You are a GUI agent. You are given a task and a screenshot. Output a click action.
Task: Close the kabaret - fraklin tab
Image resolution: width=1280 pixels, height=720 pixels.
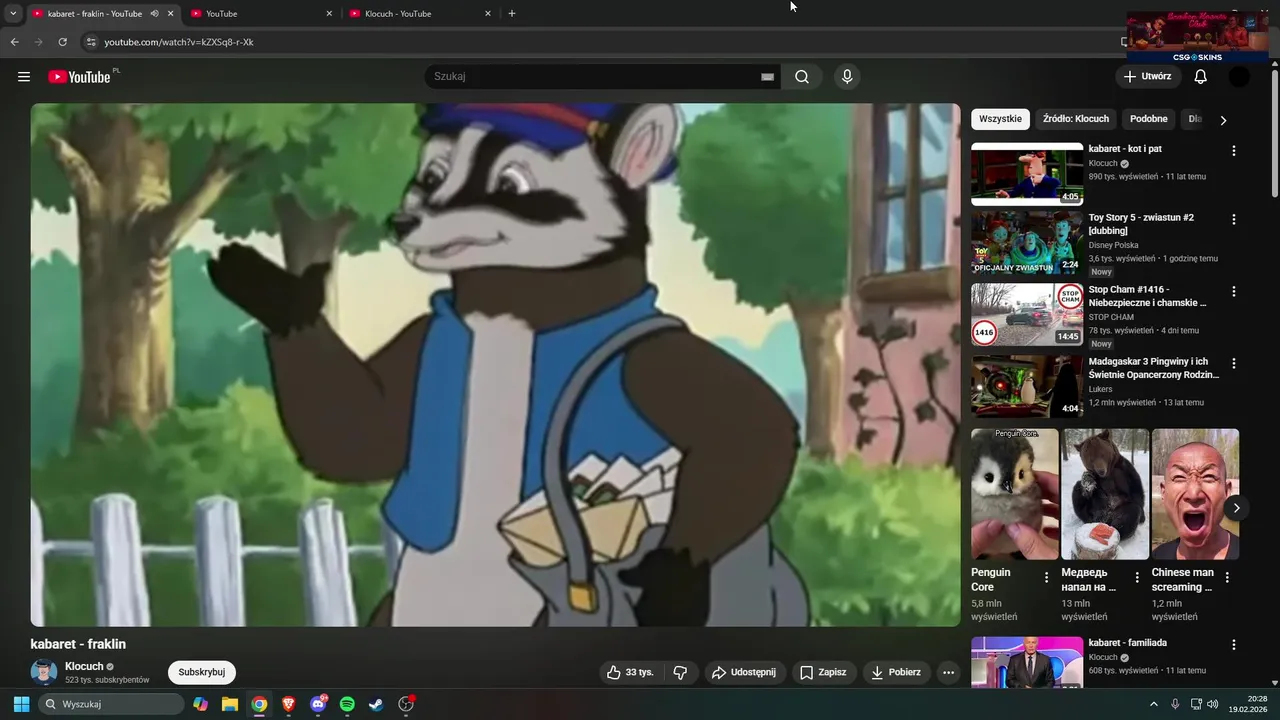pyautogui.click(x=171, y=14)
